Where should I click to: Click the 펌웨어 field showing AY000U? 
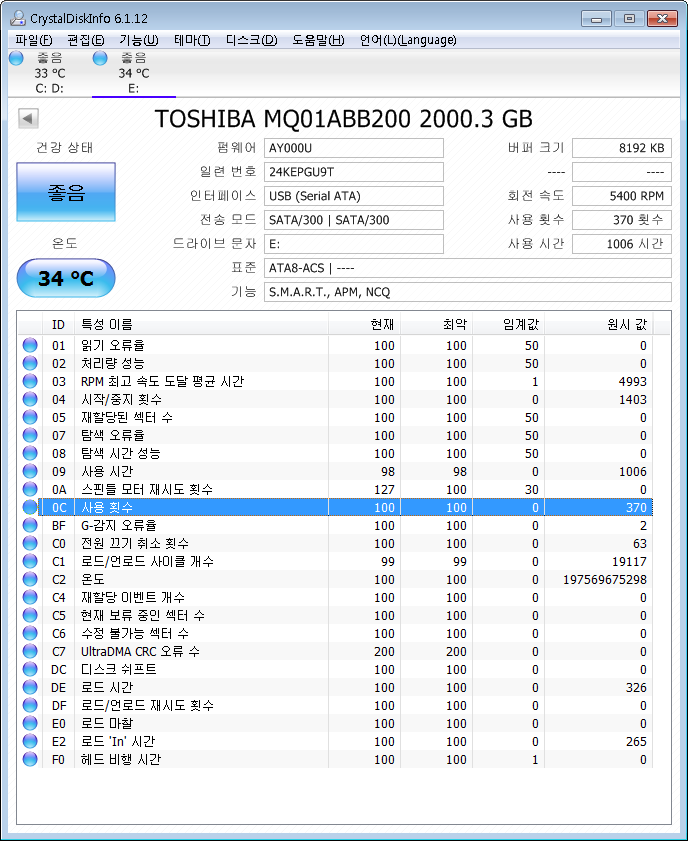coord(354,148)
